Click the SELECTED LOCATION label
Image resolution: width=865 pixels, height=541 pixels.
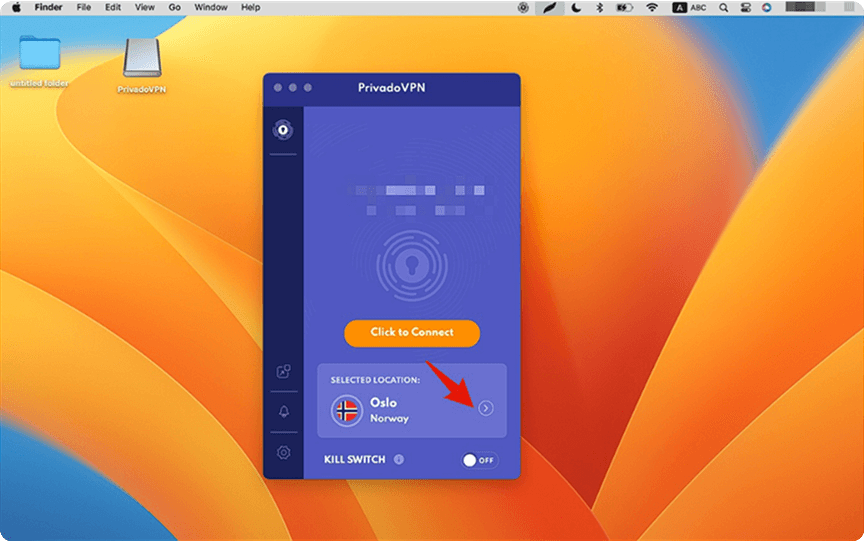375,380
